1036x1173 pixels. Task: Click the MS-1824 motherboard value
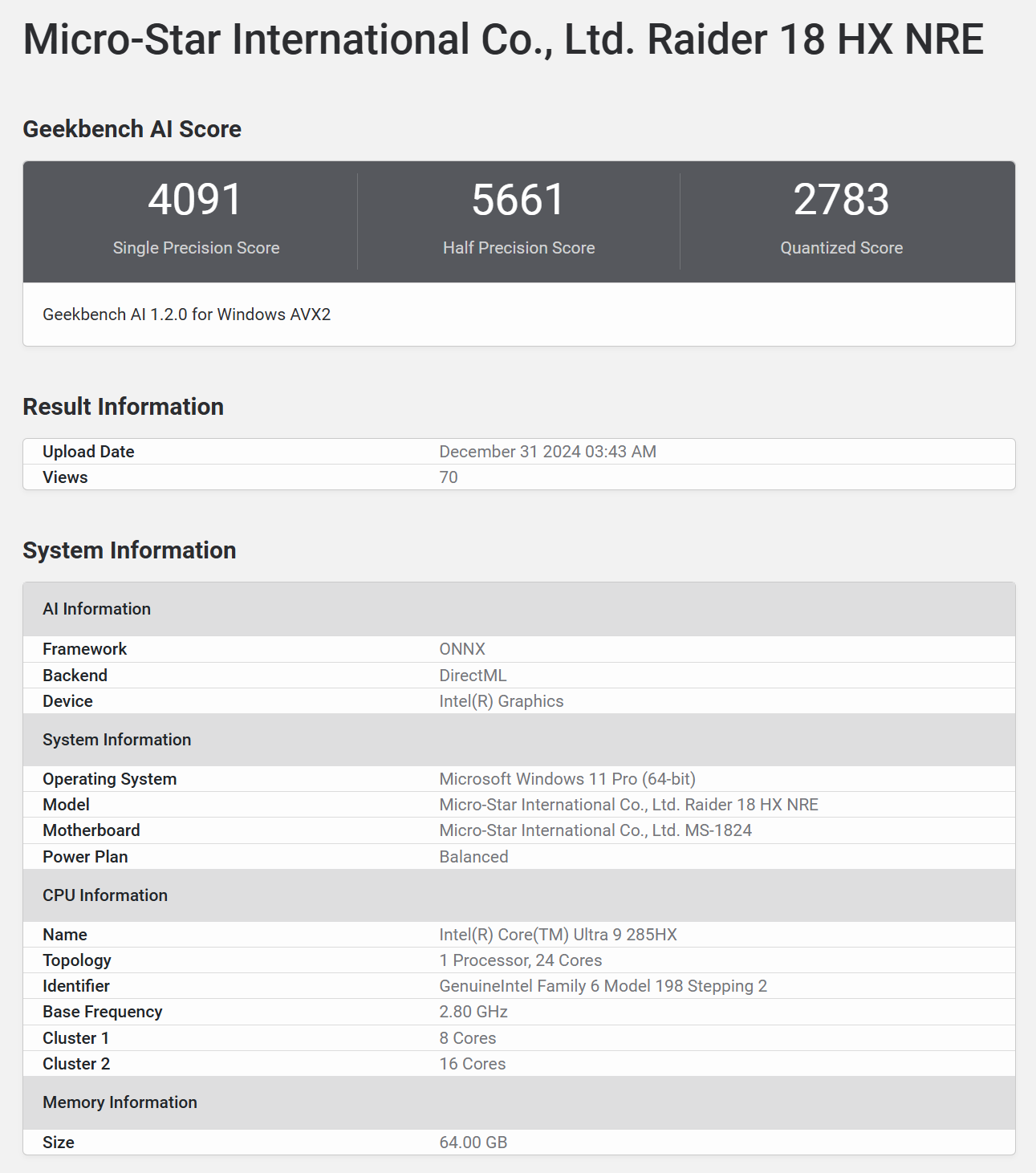[x=595, y=830]
